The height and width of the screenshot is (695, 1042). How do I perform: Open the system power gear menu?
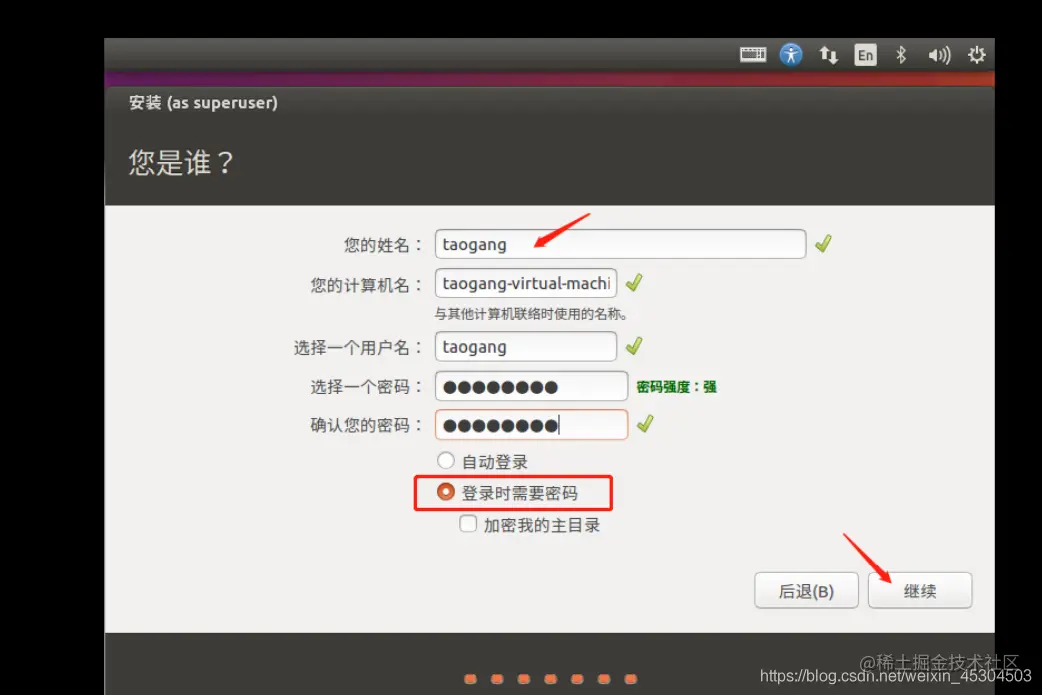[976, 54]
